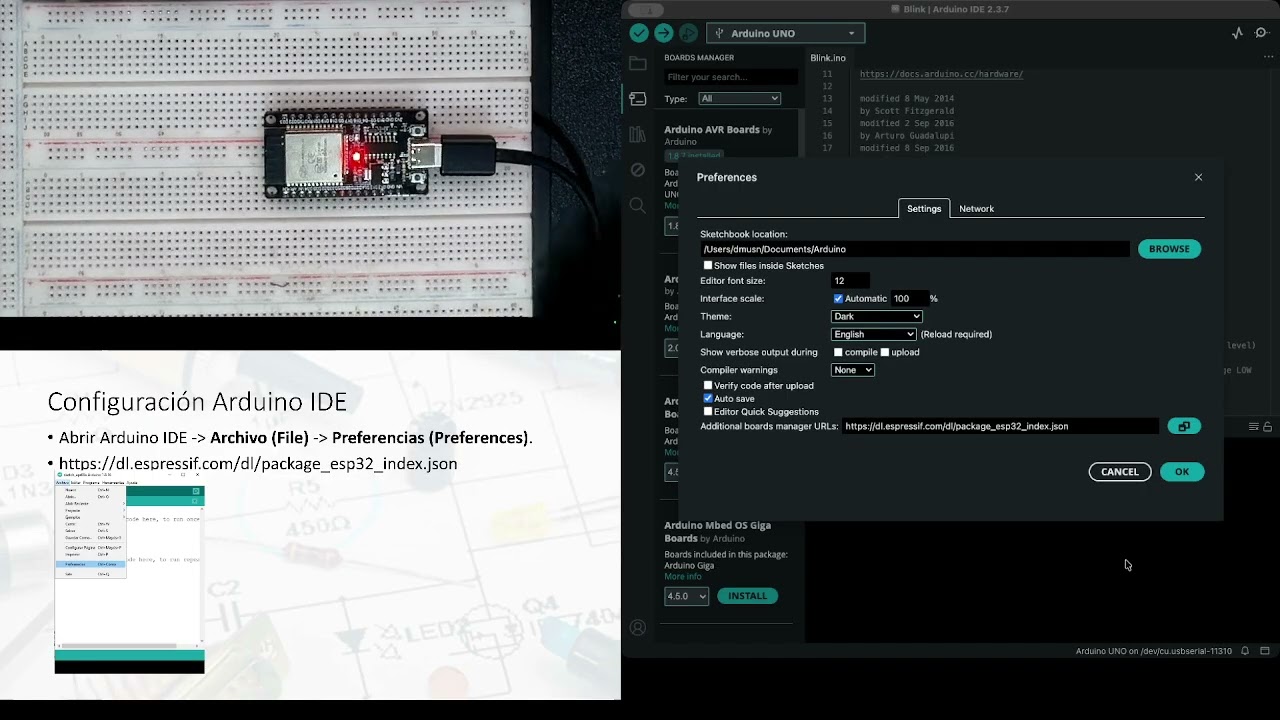Enable verbose output during compile

click(x=838, y=352)
